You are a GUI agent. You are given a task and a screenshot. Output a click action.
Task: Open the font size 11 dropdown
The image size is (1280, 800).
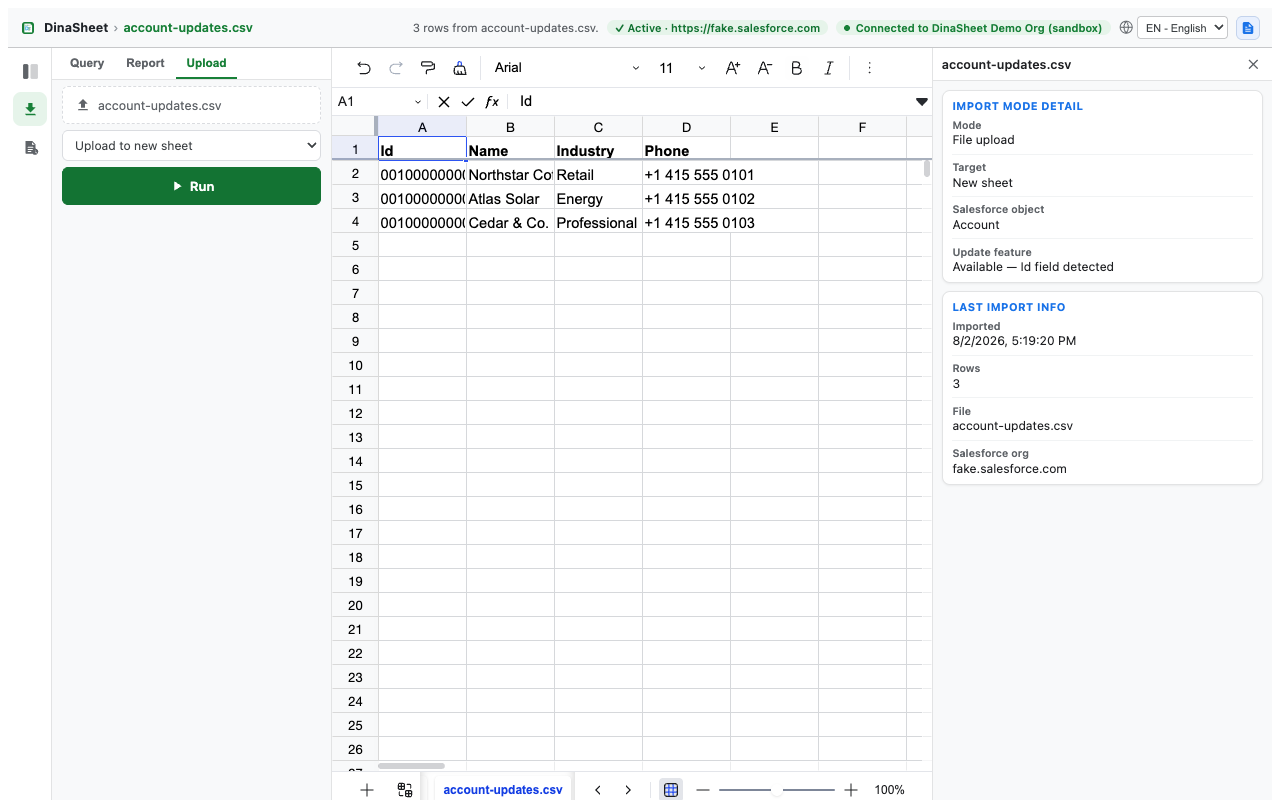(682, 68)
